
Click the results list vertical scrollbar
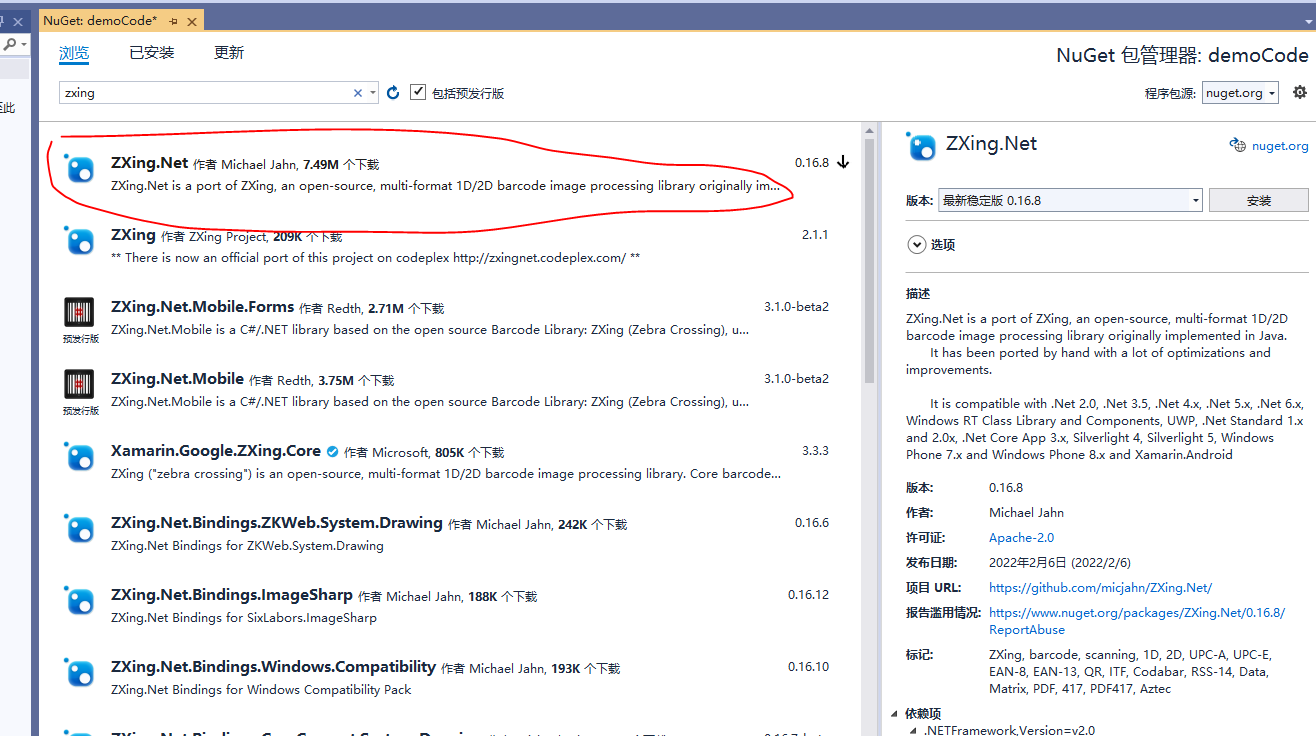pyautogui.click(x=869, y=260)
